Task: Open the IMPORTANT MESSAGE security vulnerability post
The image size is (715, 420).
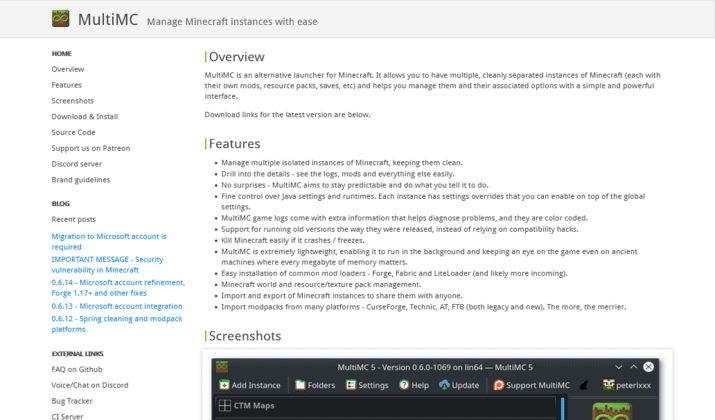Action: pos(107,264)
